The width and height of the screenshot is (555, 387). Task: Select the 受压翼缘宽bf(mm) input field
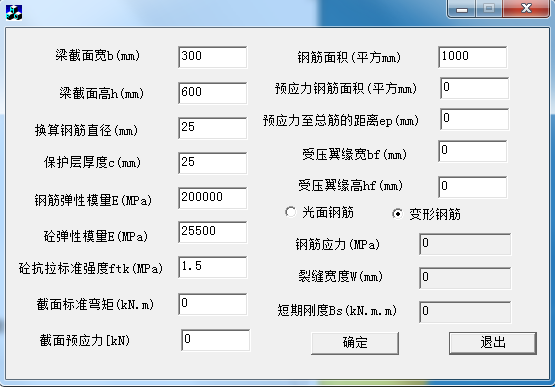(473, 151)
